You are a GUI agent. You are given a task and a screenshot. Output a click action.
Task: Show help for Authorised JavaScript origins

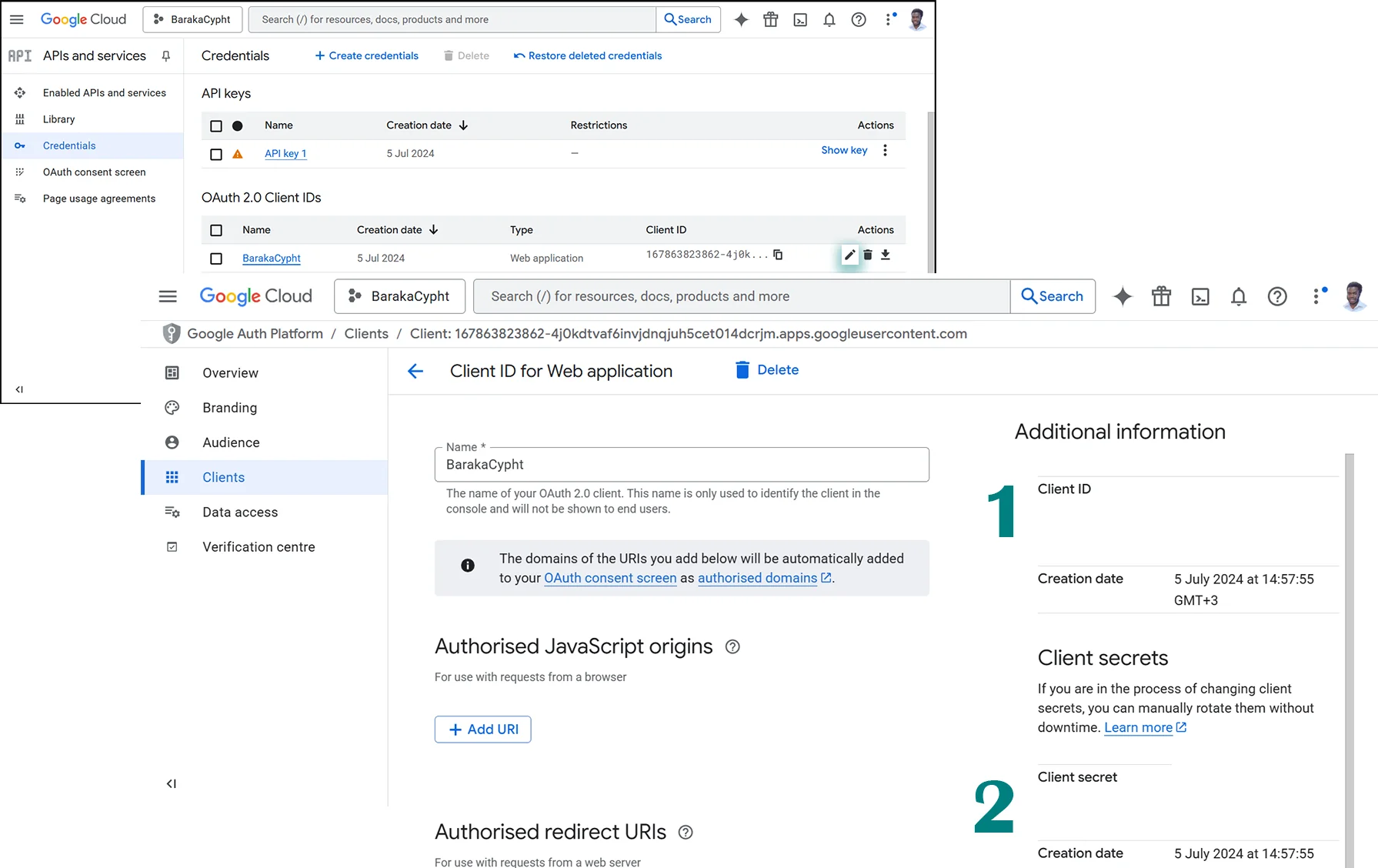732,647
